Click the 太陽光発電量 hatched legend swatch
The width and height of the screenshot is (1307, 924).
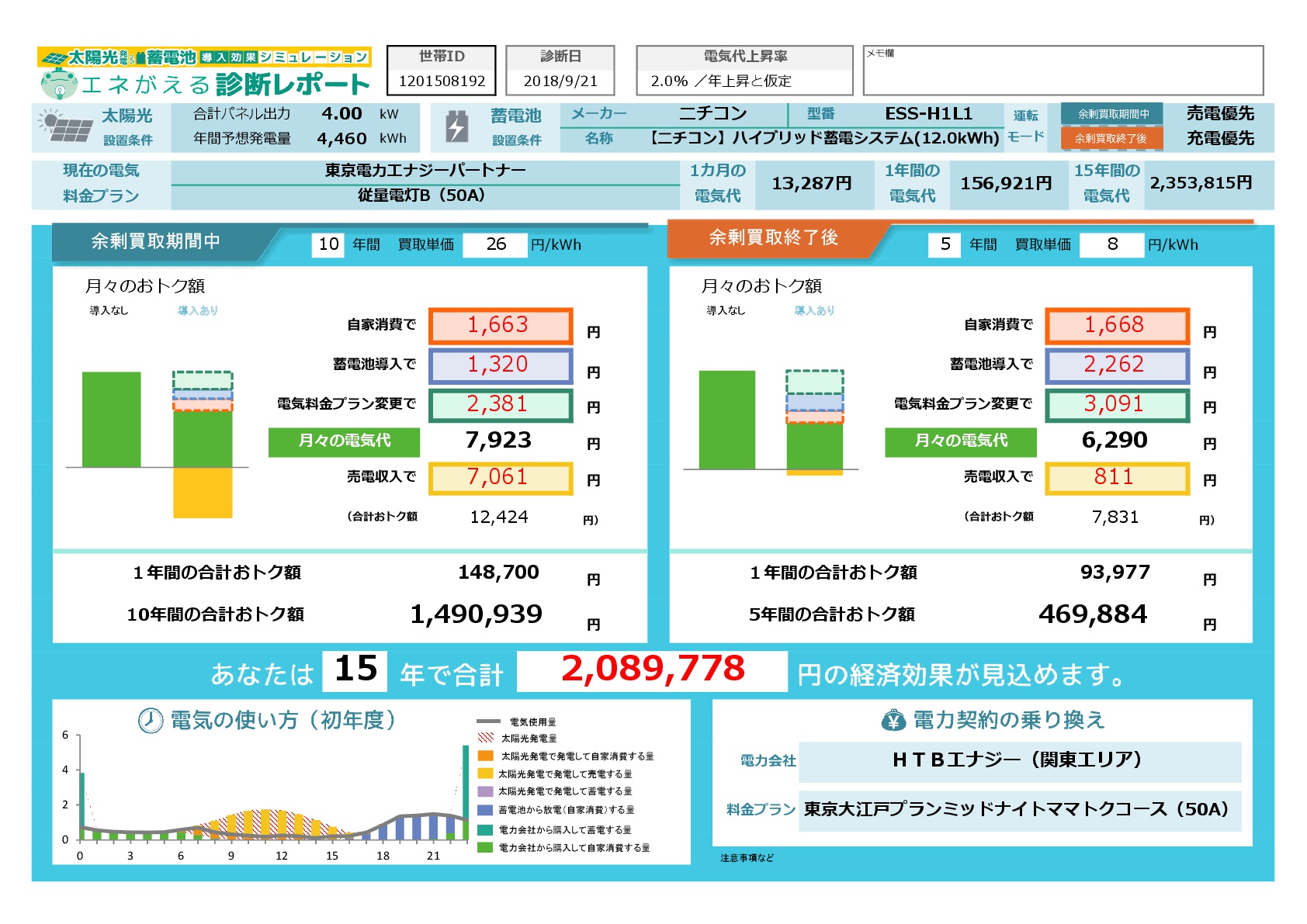coord(486,738)
